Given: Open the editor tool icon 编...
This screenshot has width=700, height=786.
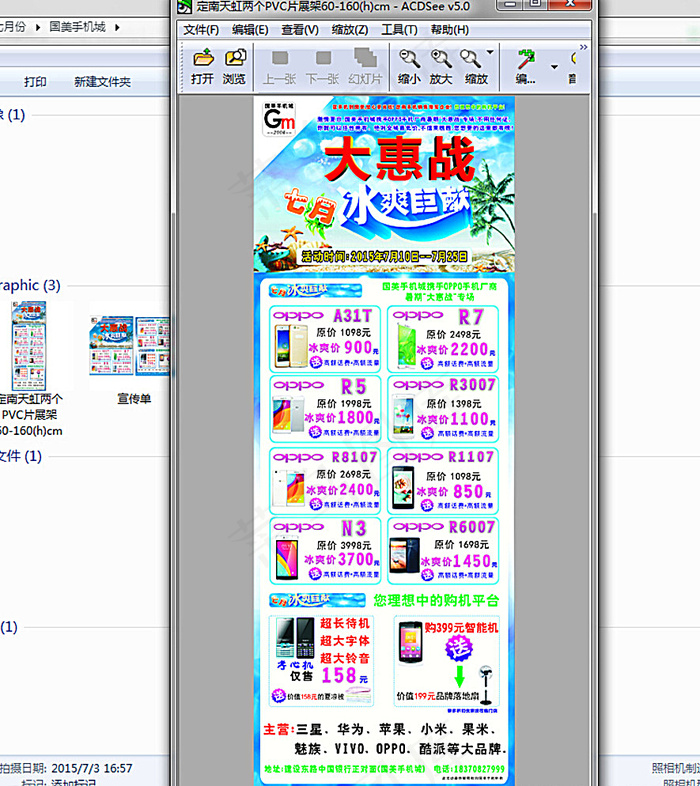Looking at the screenshot, I should click(526, 66).
